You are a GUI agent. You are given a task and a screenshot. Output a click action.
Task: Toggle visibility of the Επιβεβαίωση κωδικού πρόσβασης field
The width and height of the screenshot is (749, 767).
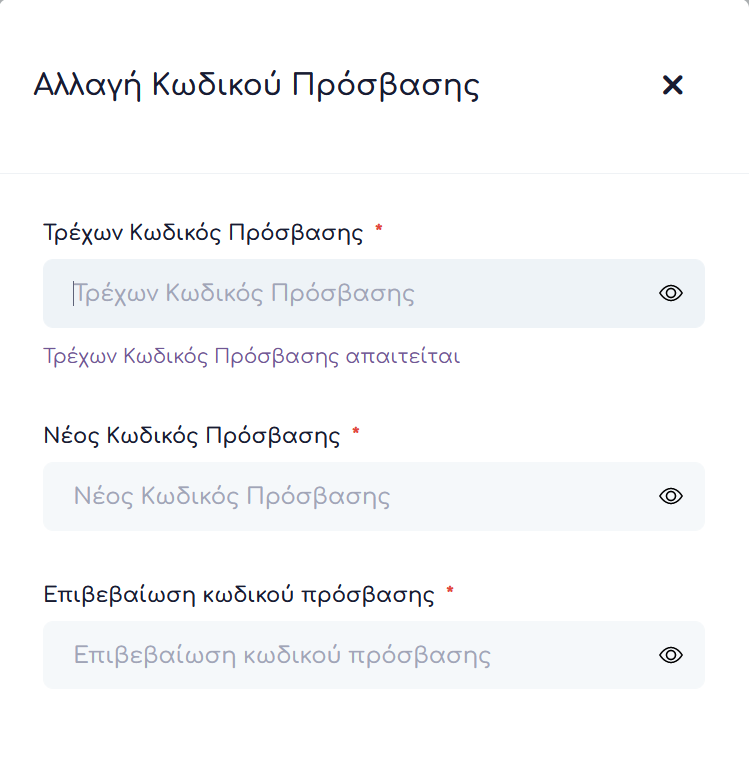click(x=671, y=655)
